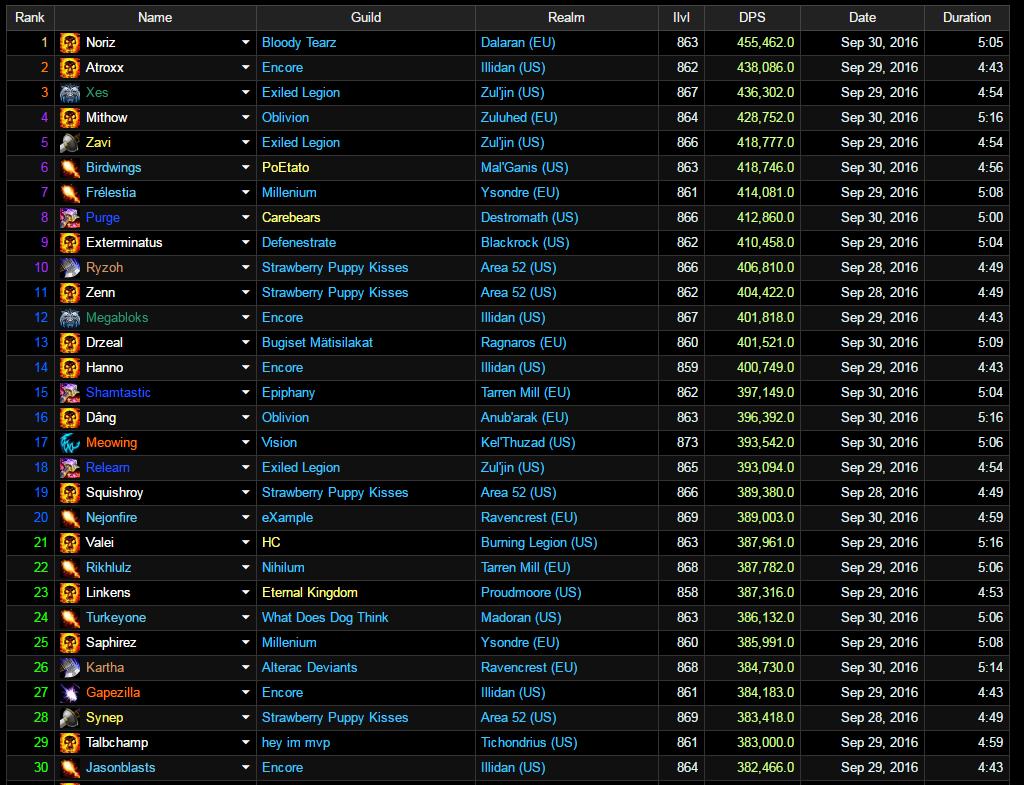Open the What Does Dog Think guild
This screenshot has height=785, width=1024.
[325, 618]
